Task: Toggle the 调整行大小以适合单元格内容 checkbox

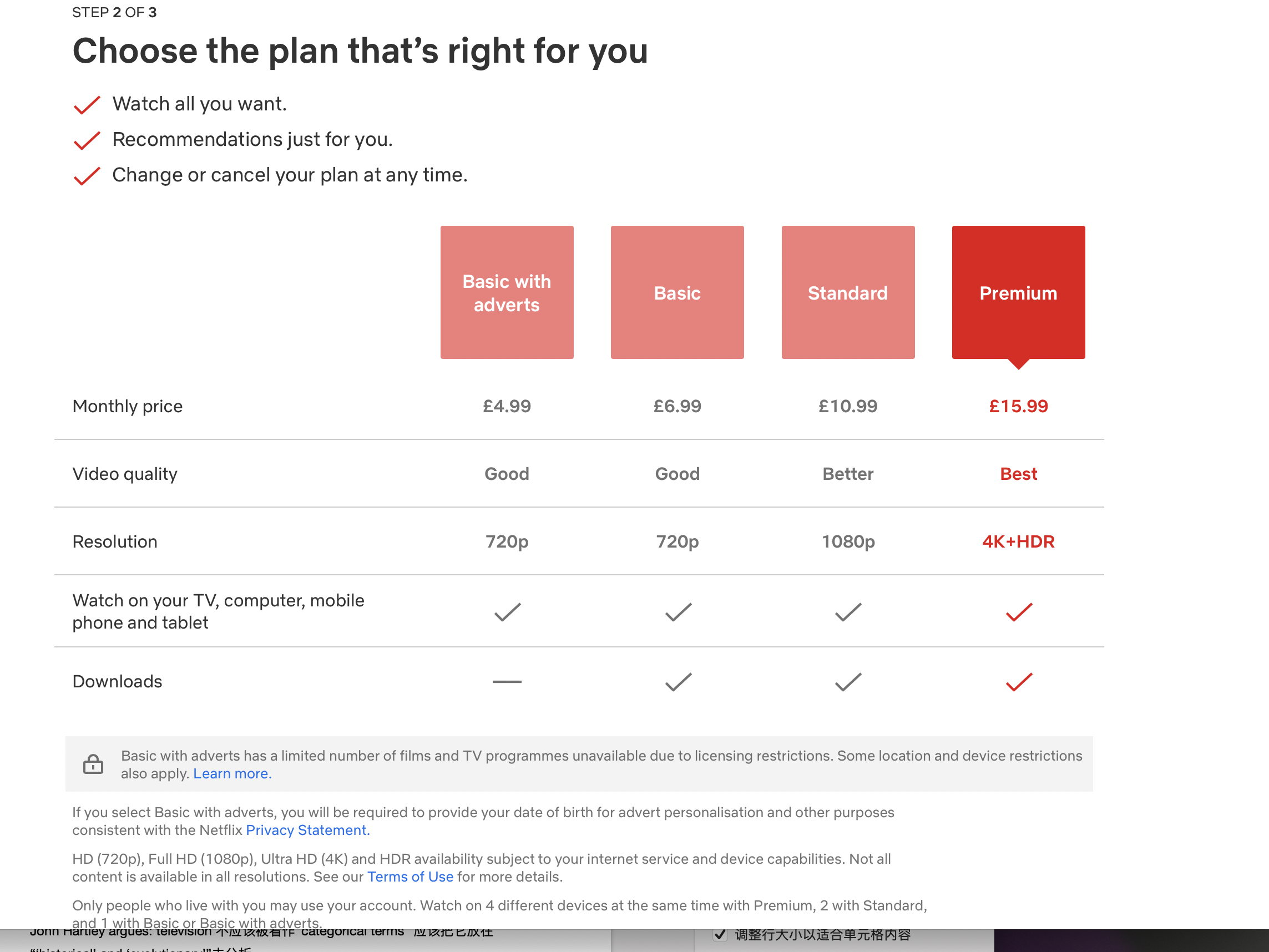Action: click(720, 935)
